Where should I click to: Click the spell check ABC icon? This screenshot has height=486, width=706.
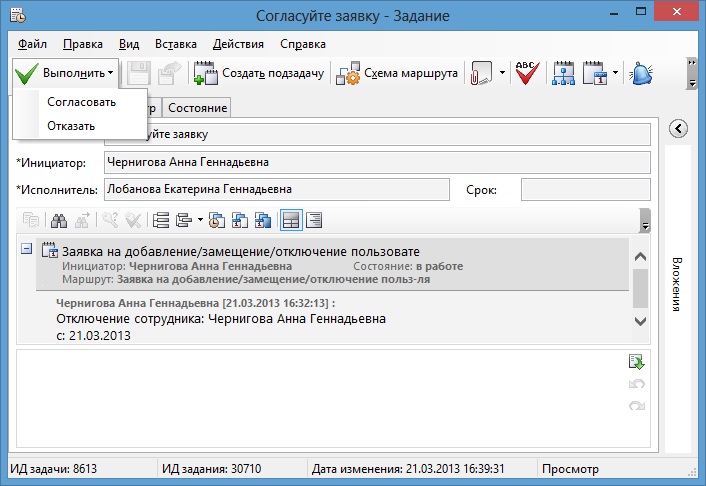526,73
